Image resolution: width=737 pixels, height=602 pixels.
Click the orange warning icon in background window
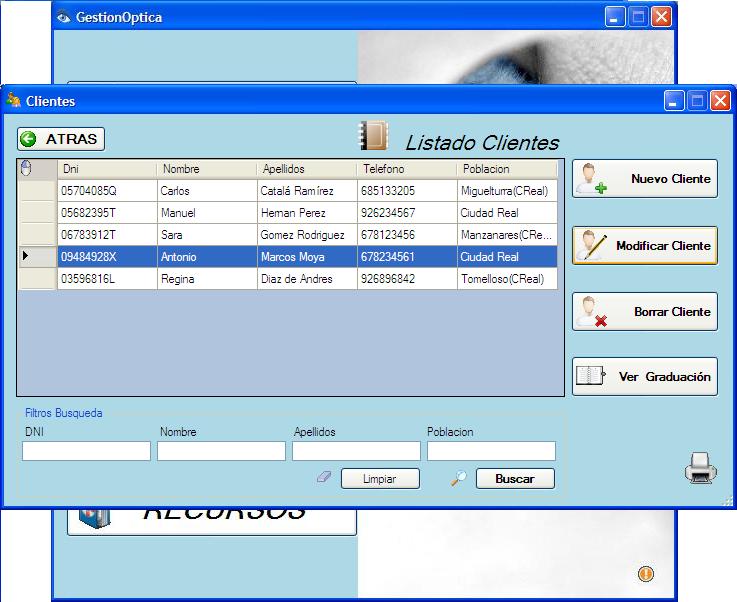click(x=645, y=574)
